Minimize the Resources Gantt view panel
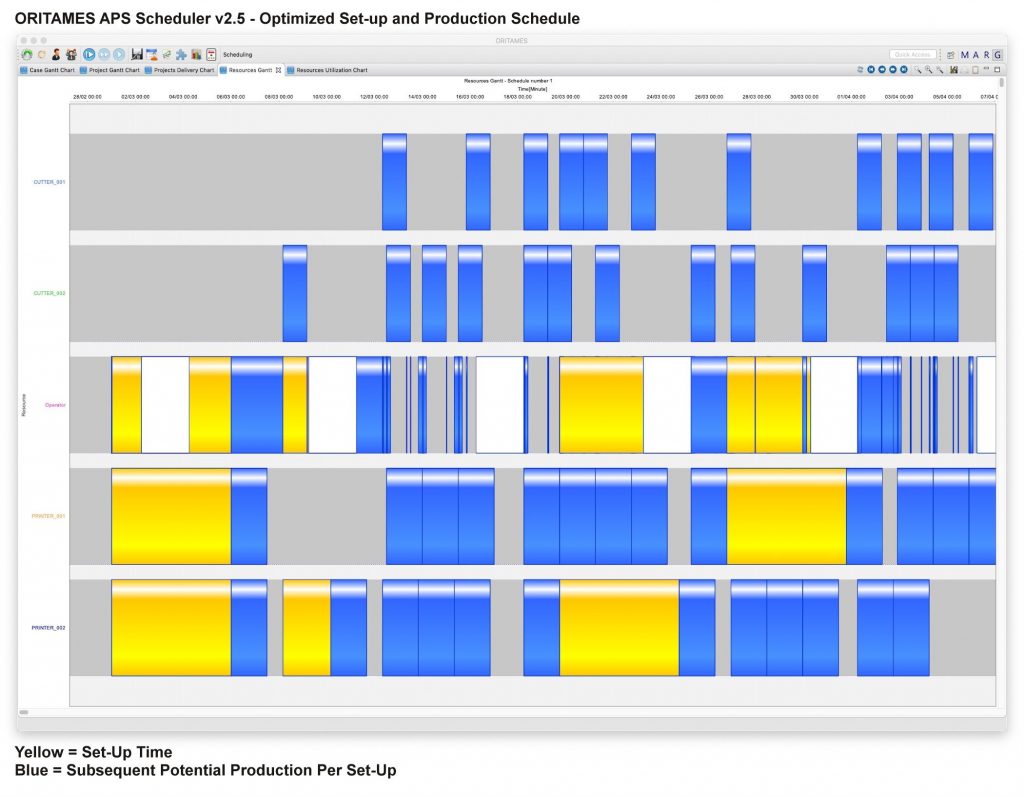The image size is (1024, 797). click(x=986, y=69)
